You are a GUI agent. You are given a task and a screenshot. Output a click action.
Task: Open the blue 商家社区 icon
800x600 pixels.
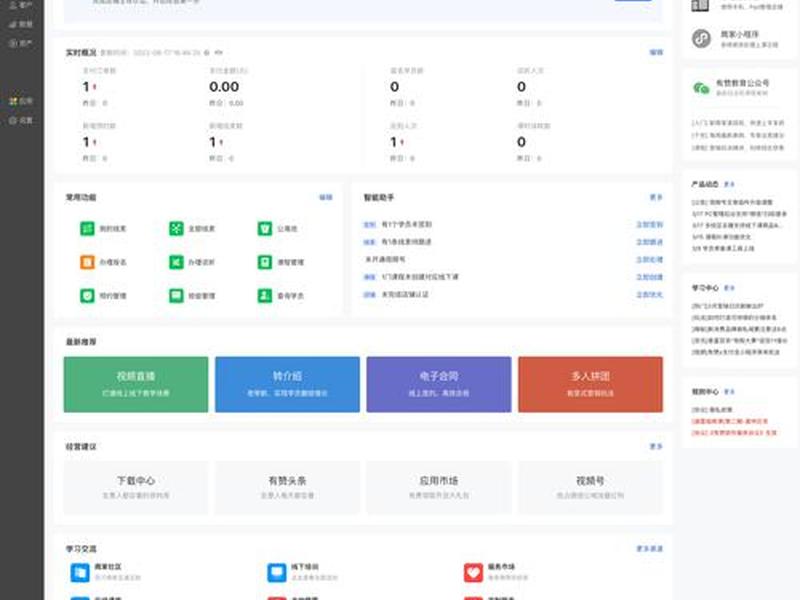pyautogui.click(x=80, y=572)
